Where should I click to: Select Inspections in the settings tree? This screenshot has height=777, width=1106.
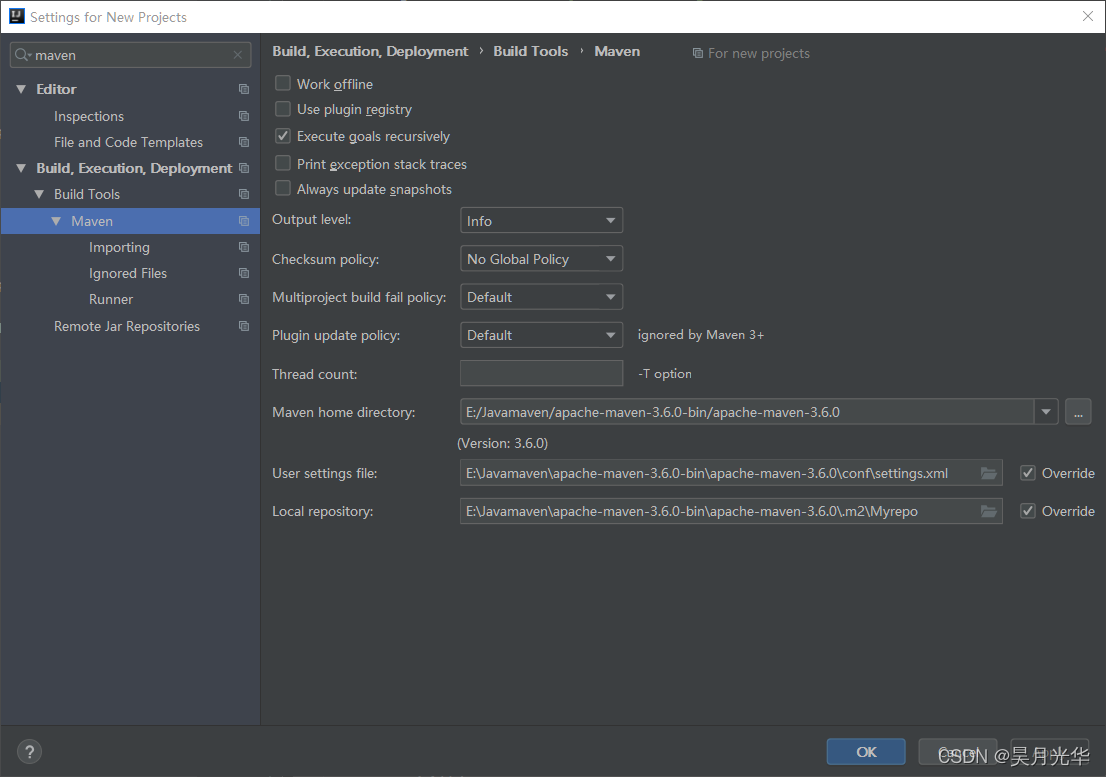[x=89, y=116]
